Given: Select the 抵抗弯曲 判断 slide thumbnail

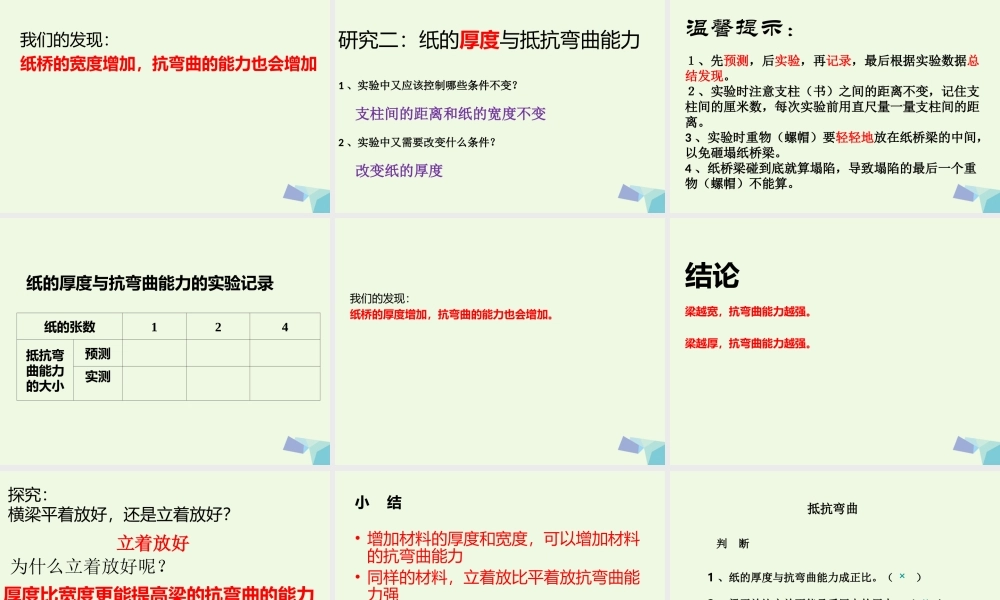Looking at the screenshot, I should (835, 536).
